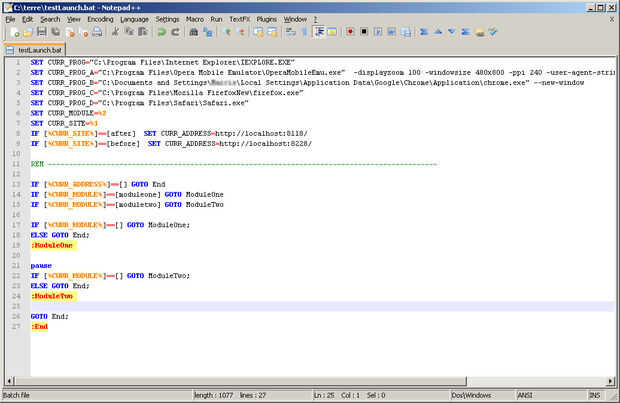Click the Open file toolbar icon
The height and width of the screenshot is (403, 620).
tap(29, 32)
